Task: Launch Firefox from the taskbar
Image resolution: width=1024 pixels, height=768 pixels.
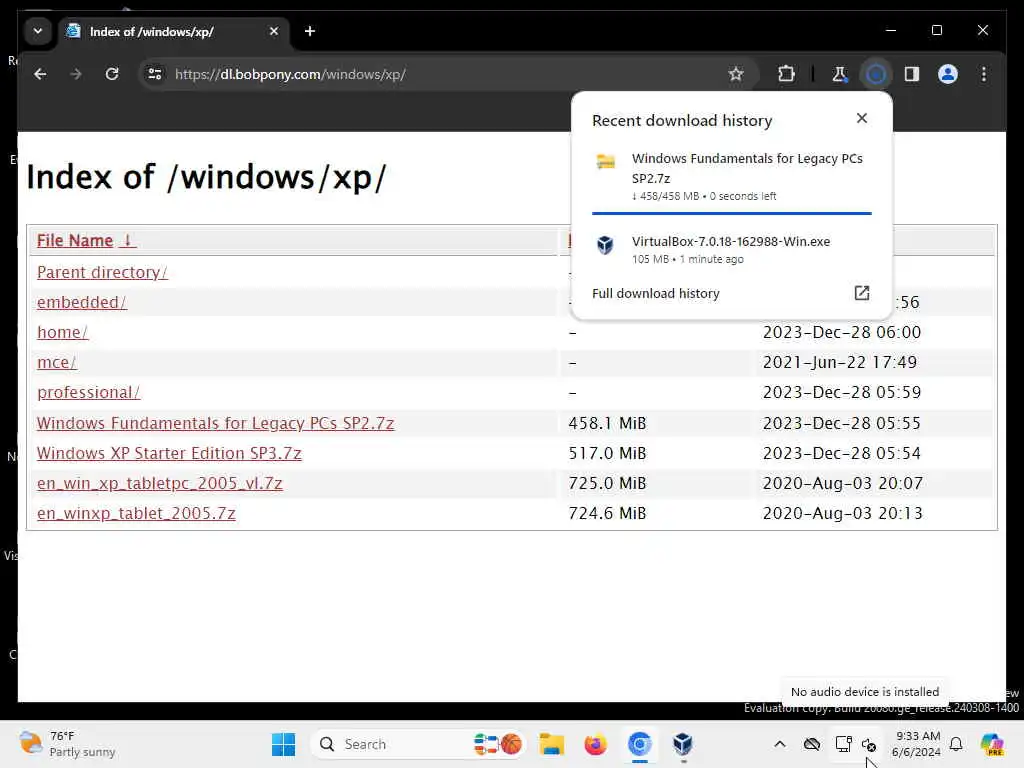Action: pyautogui.click(x=596, y=744)
